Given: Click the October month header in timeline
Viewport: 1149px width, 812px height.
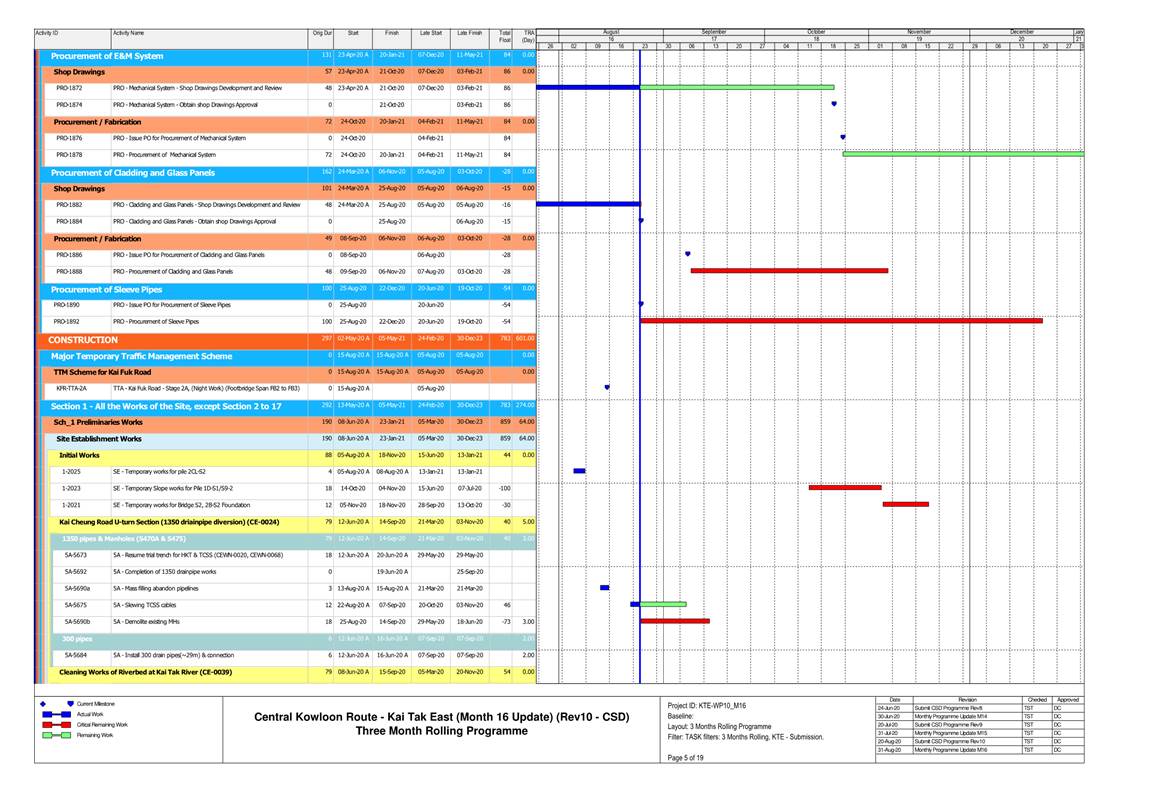Looking at the screenshot, I should [x=816, y=32].
